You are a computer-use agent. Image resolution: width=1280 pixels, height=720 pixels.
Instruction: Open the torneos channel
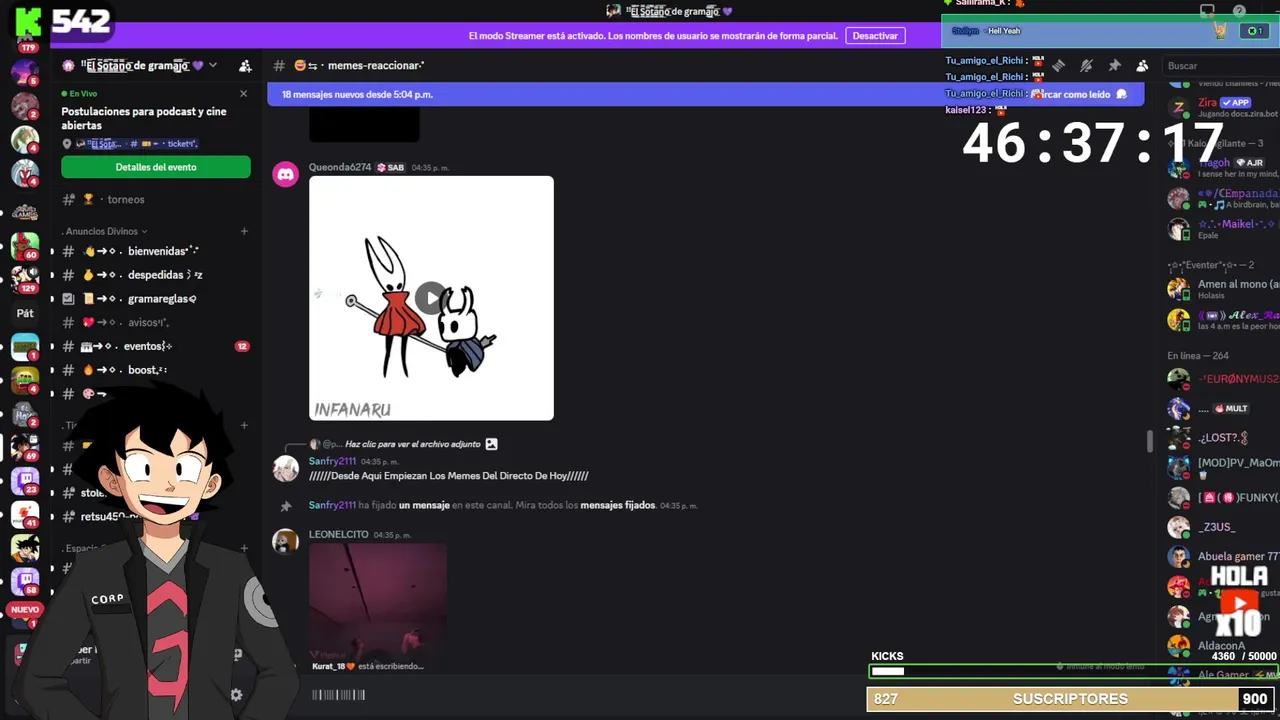click(155, 199)
